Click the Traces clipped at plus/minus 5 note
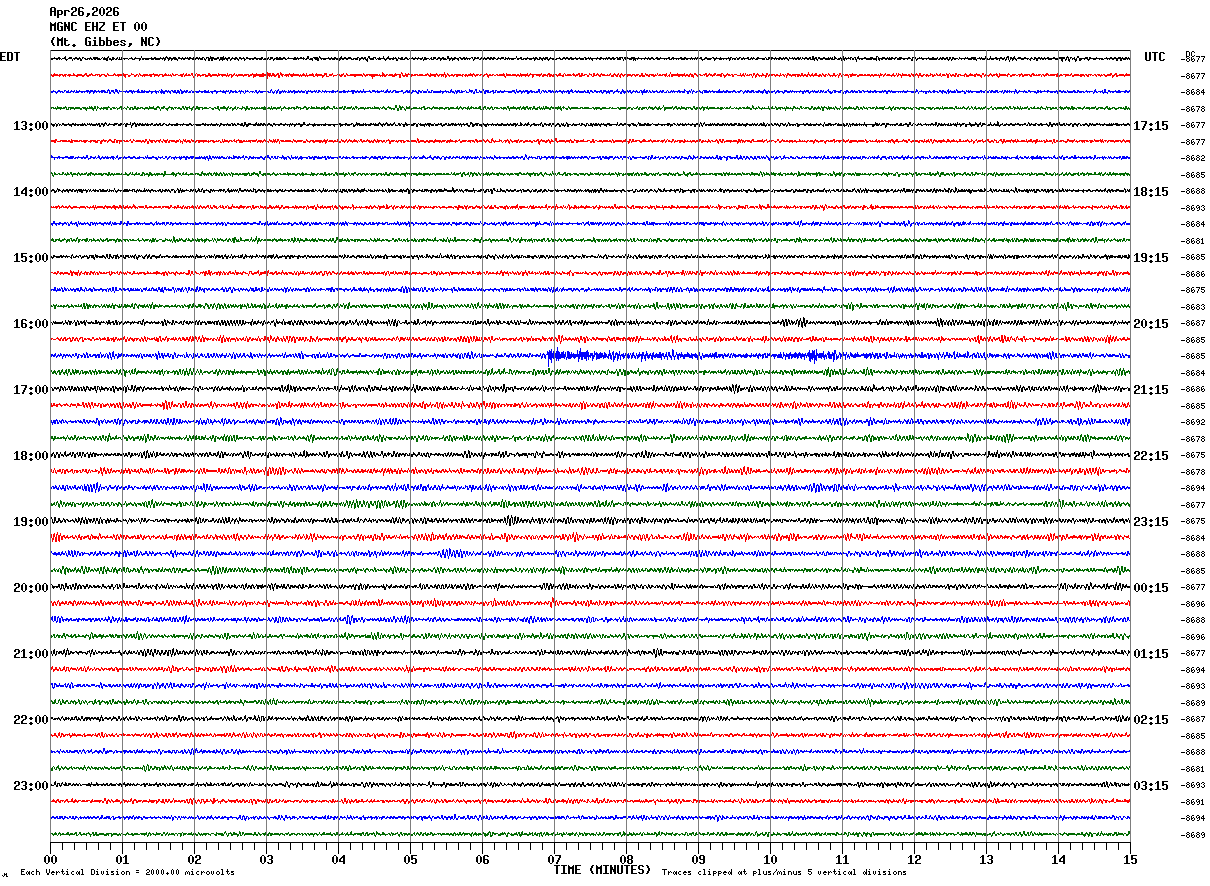The image size is (1210, 886). pos(784,872)
